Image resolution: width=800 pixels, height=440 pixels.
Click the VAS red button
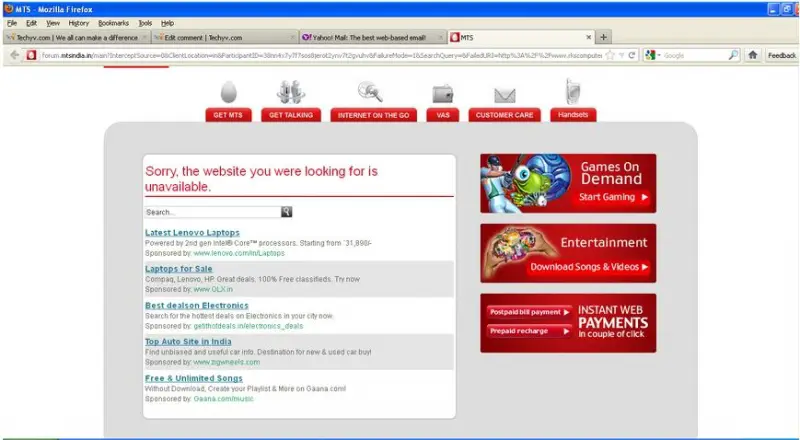click(x=443, y=115)
